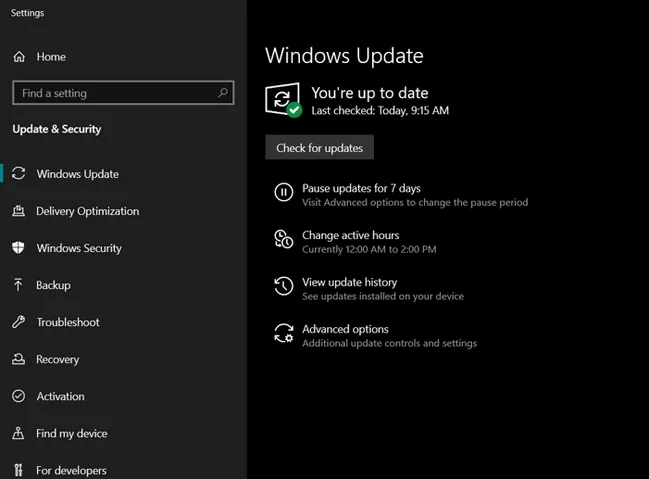This screenshot has width=649, height=479.
Task: Click the active hours clock icon
Action: [284, 239]
